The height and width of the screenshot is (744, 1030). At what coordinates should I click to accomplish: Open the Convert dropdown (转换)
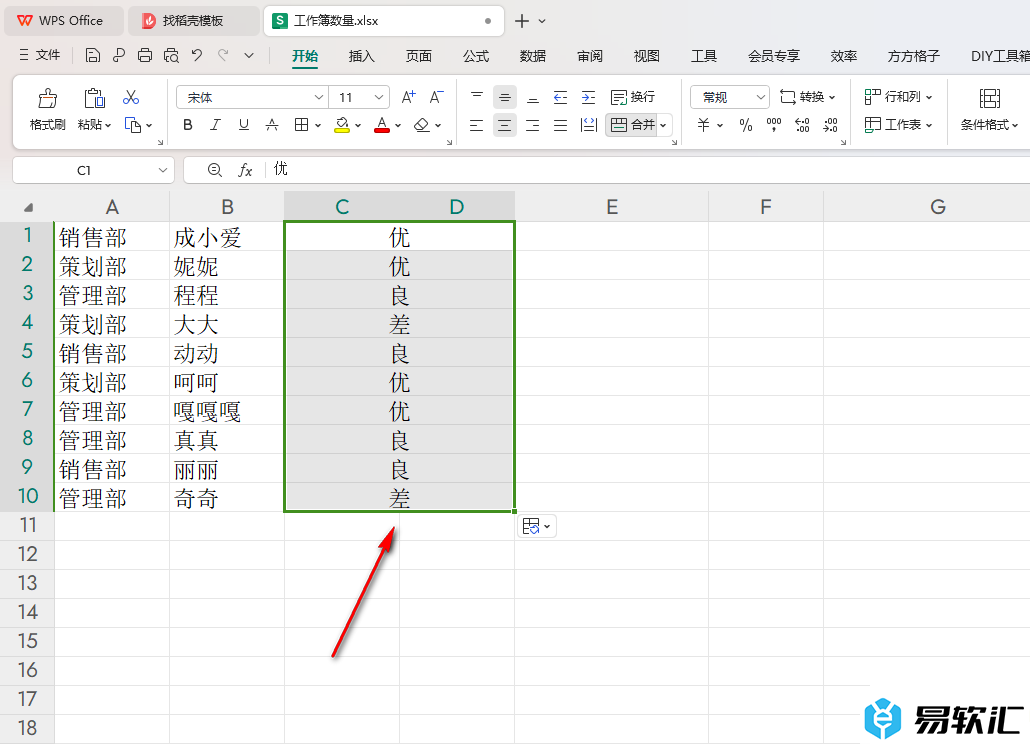point(807,97)
